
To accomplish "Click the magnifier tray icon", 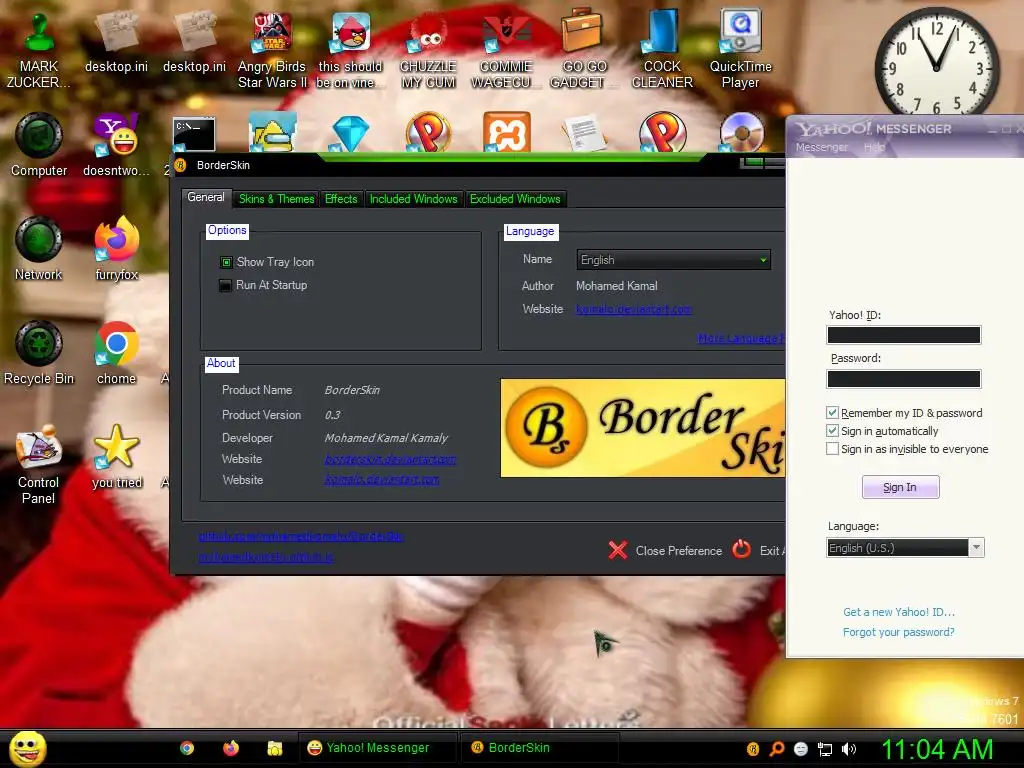I will pyautogui.click(x=777, y=749).
